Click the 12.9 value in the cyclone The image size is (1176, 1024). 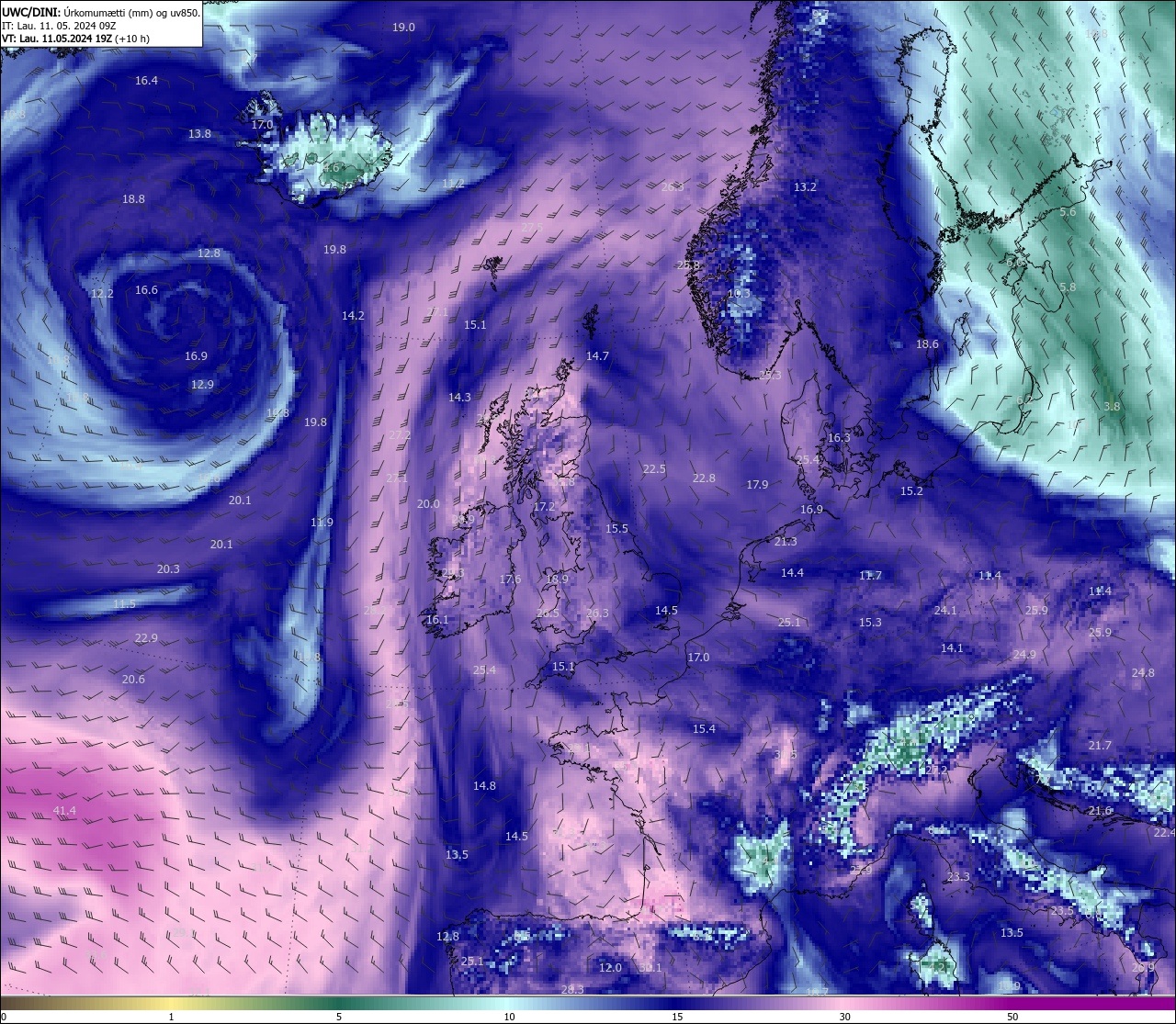202,385
